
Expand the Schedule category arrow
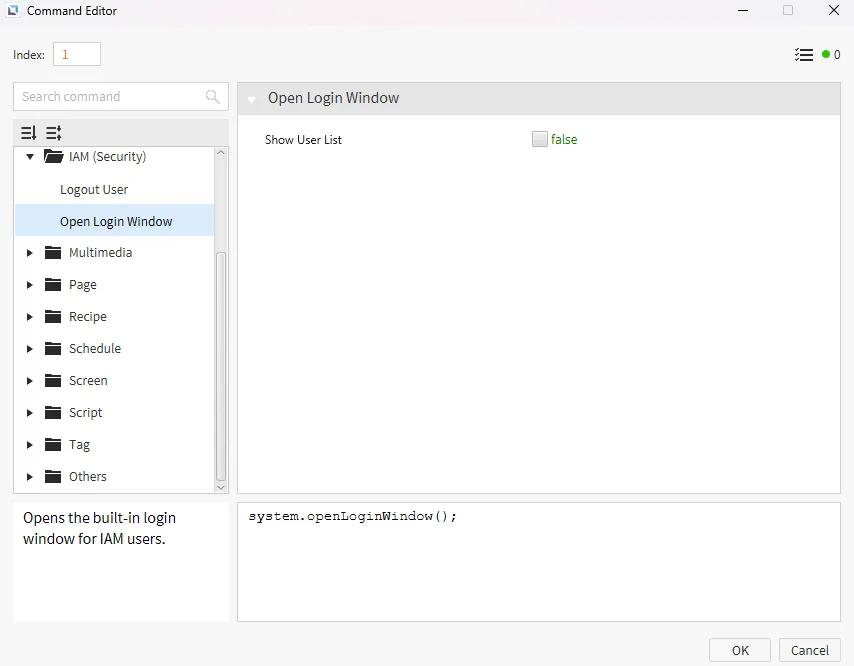click(30, 349)
